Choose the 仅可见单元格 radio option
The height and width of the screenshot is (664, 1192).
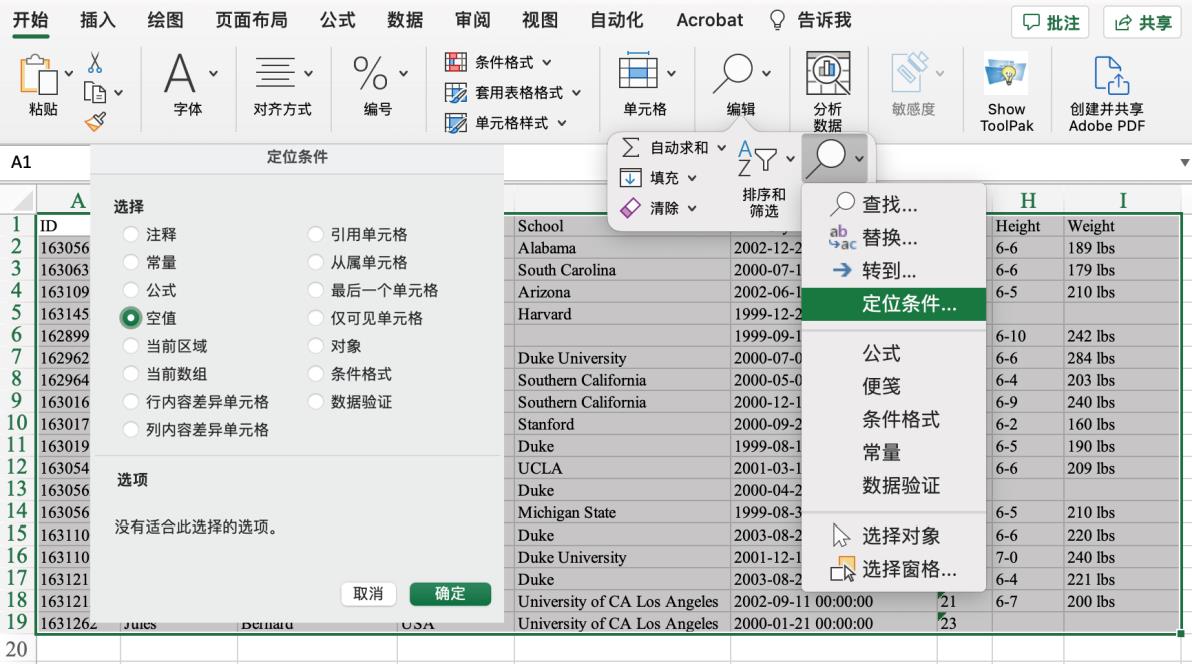[x=316, y=318]
